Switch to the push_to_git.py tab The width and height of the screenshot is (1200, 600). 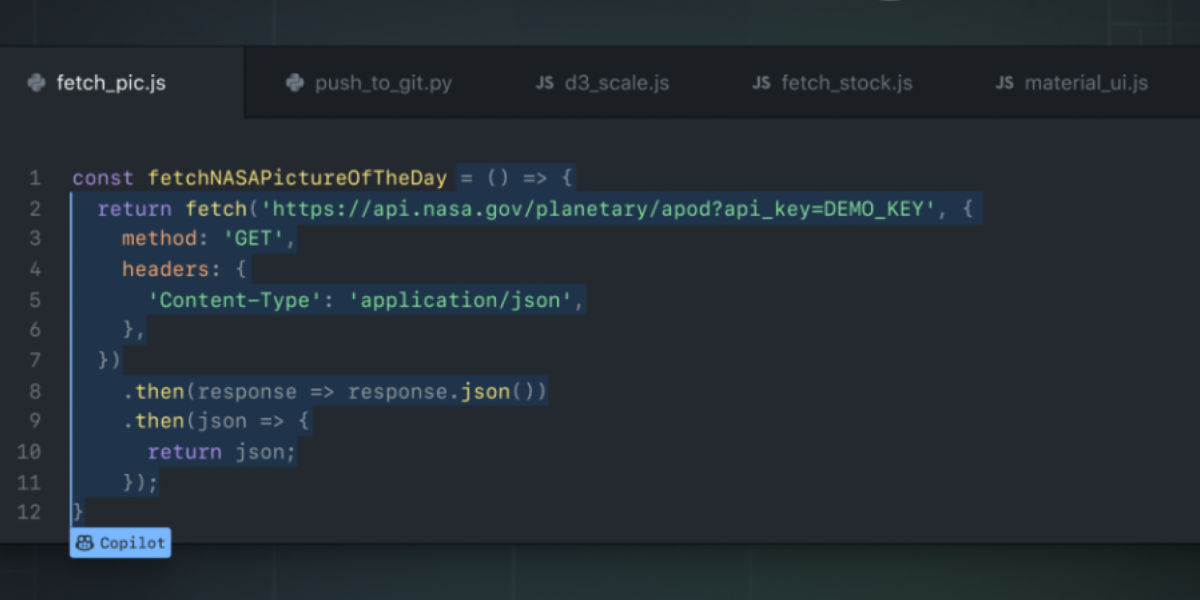click(383, 83)
